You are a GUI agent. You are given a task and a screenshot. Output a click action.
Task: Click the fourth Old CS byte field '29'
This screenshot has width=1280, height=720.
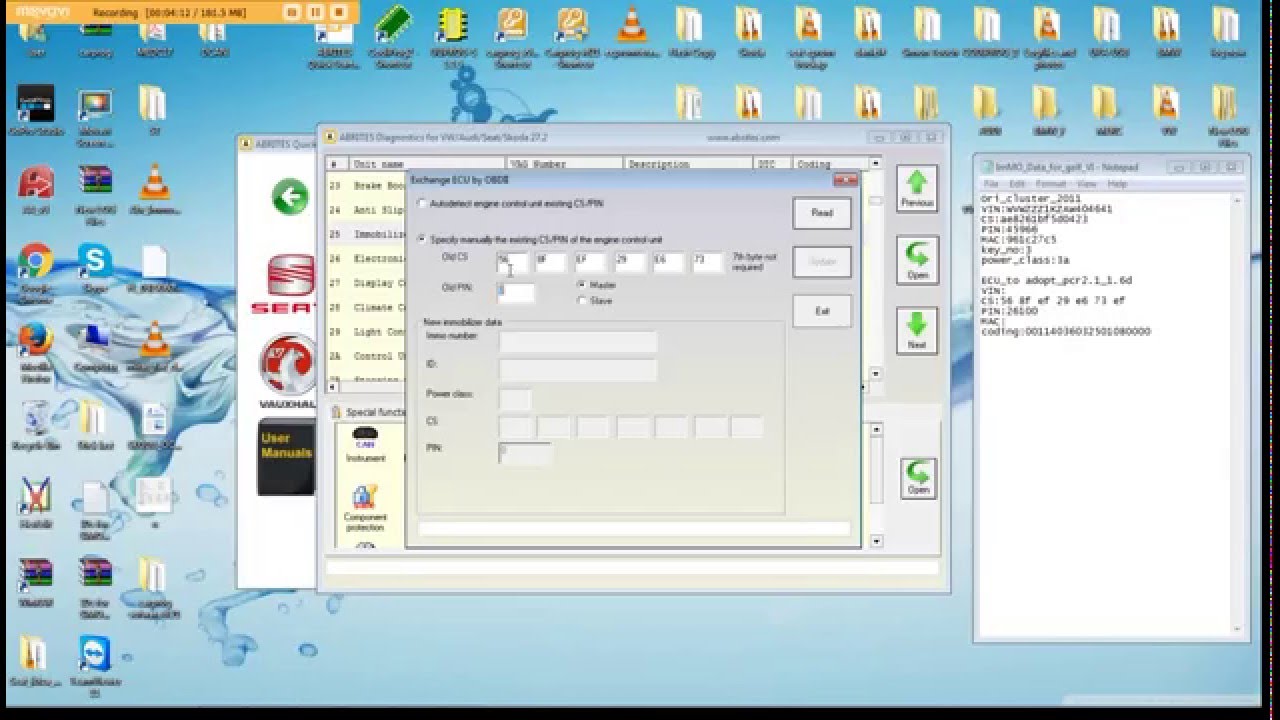[630, 262]
